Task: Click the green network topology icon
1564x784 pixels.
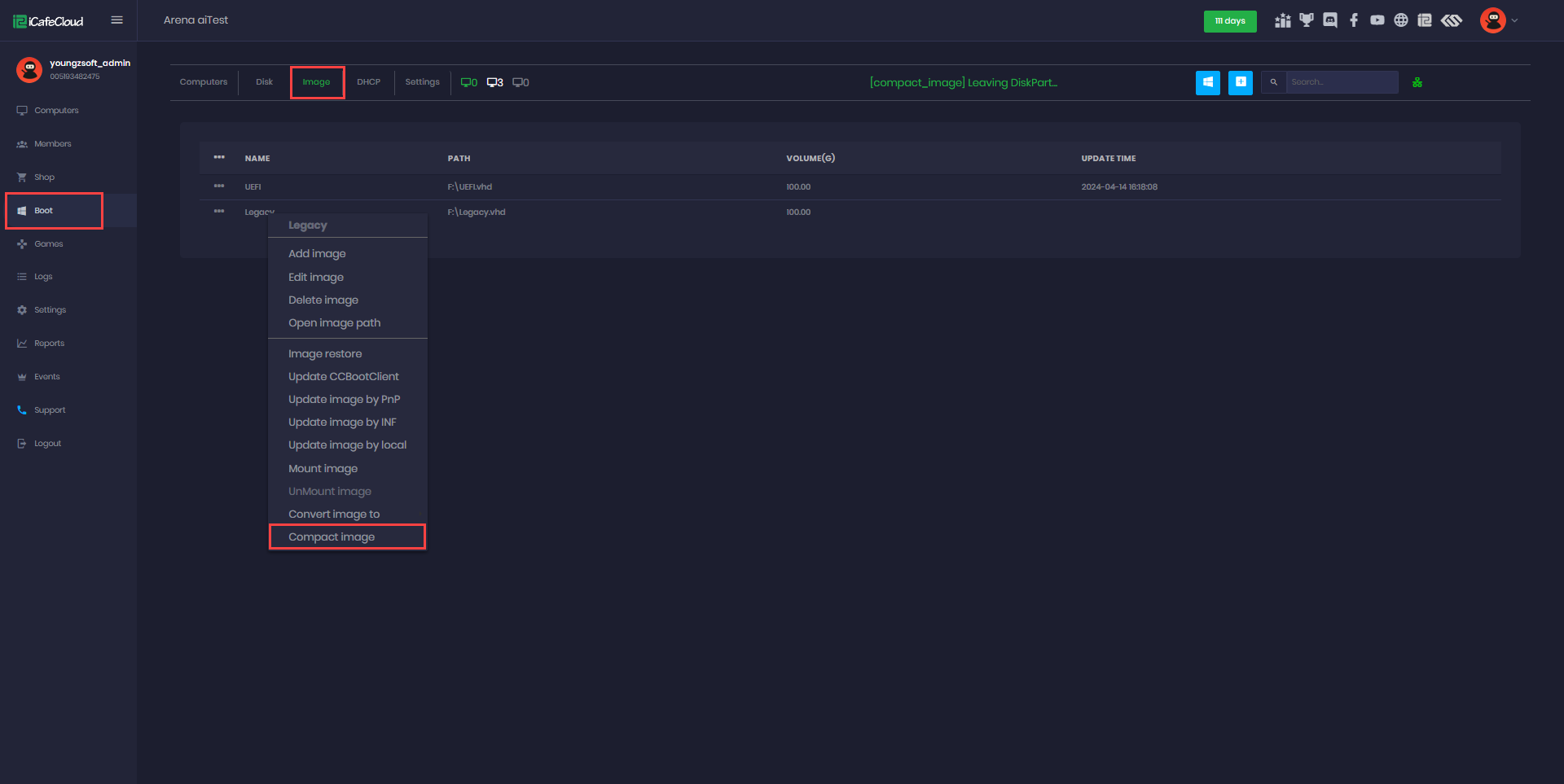Action: coord(1417,82)
